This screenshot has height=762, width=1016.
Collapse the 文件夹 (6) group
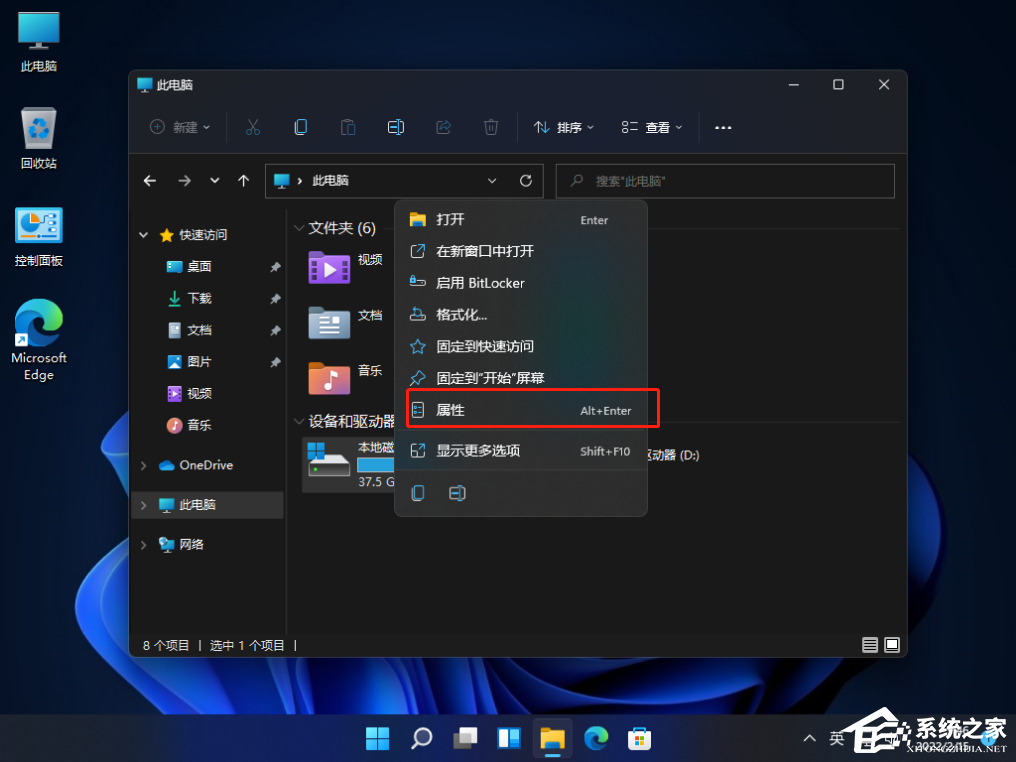click(x=299, y=228)
